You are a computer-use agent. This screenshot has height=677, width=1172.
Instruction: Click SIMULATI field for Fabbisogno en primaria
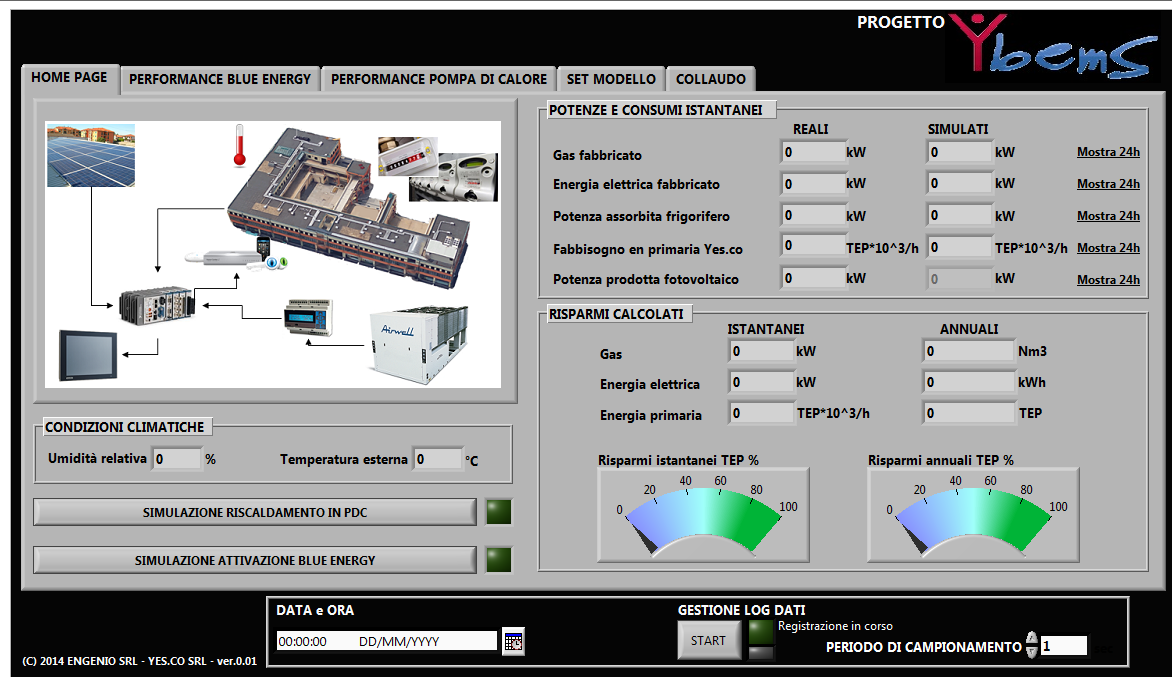[x=960, y=247]
